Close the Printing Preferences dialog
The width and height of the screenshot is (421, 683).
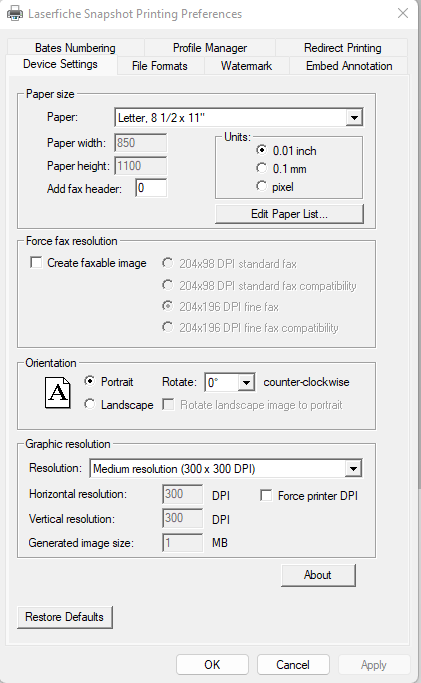pos(403,14)
